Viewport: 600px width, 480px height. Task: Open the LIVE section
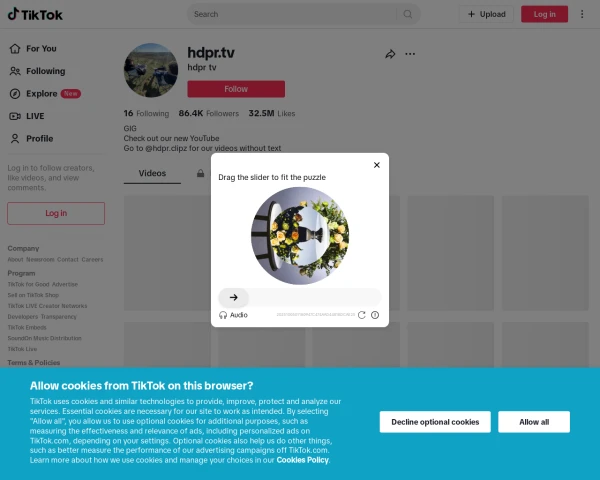coord(27,116)
